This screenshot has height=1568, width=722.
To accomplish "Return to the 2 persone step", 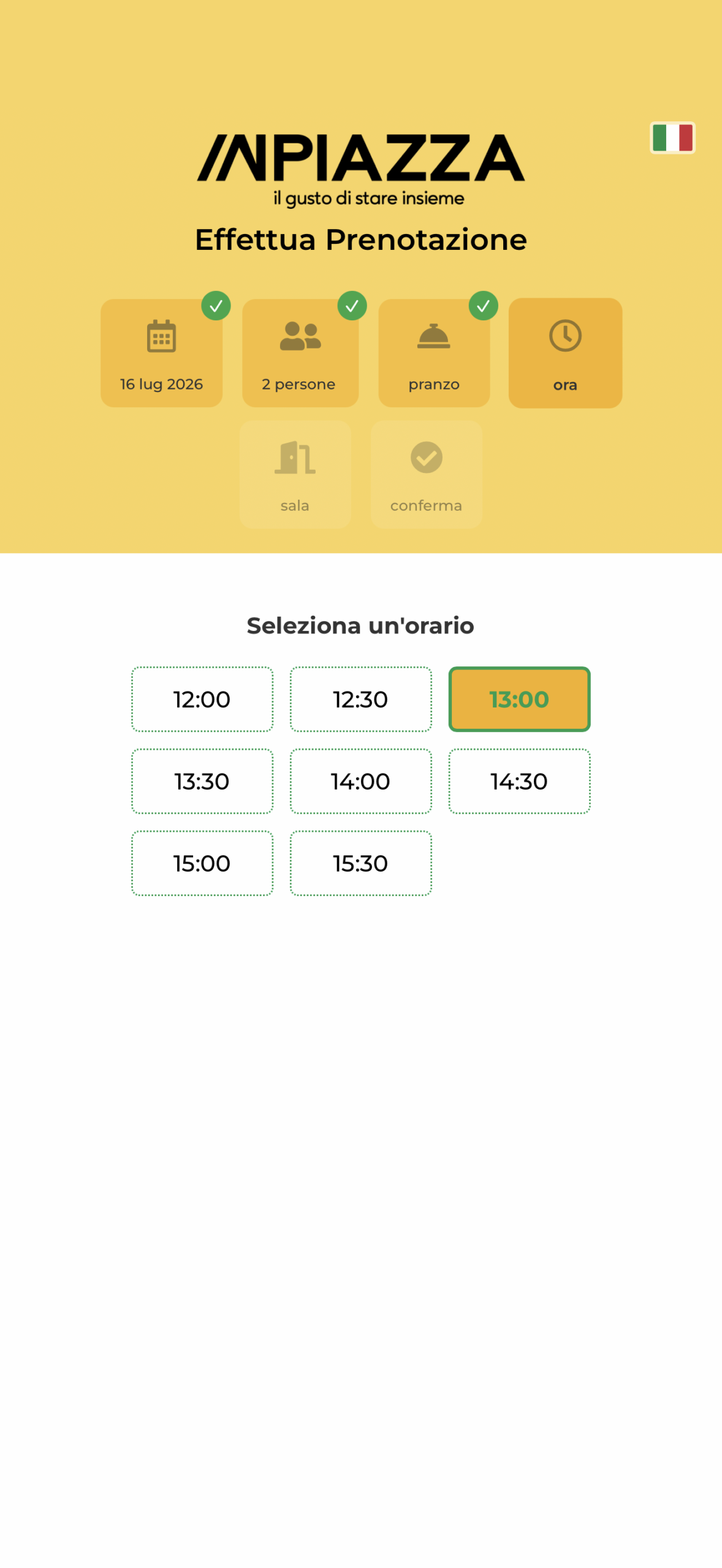I will coord(300,353).
